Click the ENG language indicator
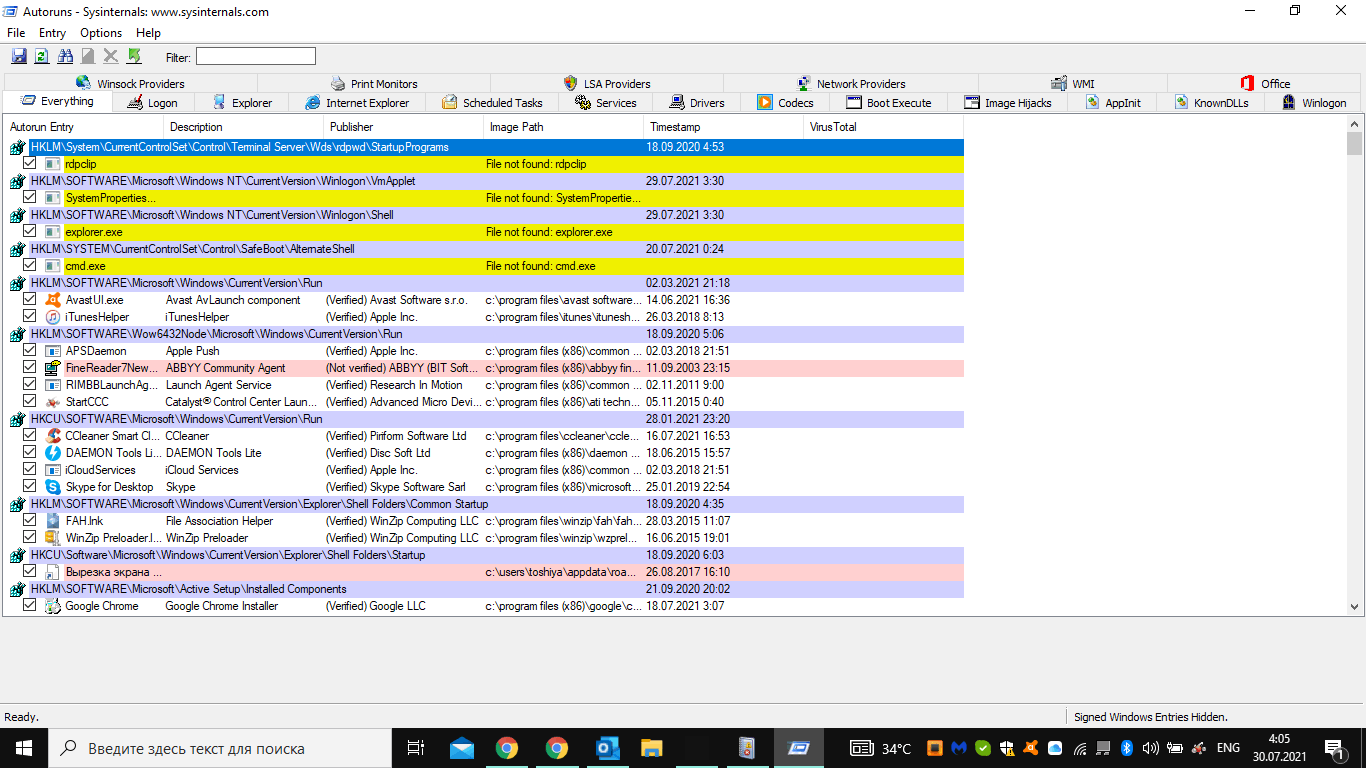Viewport: 1366px width, 768px height. [1228, 748]
